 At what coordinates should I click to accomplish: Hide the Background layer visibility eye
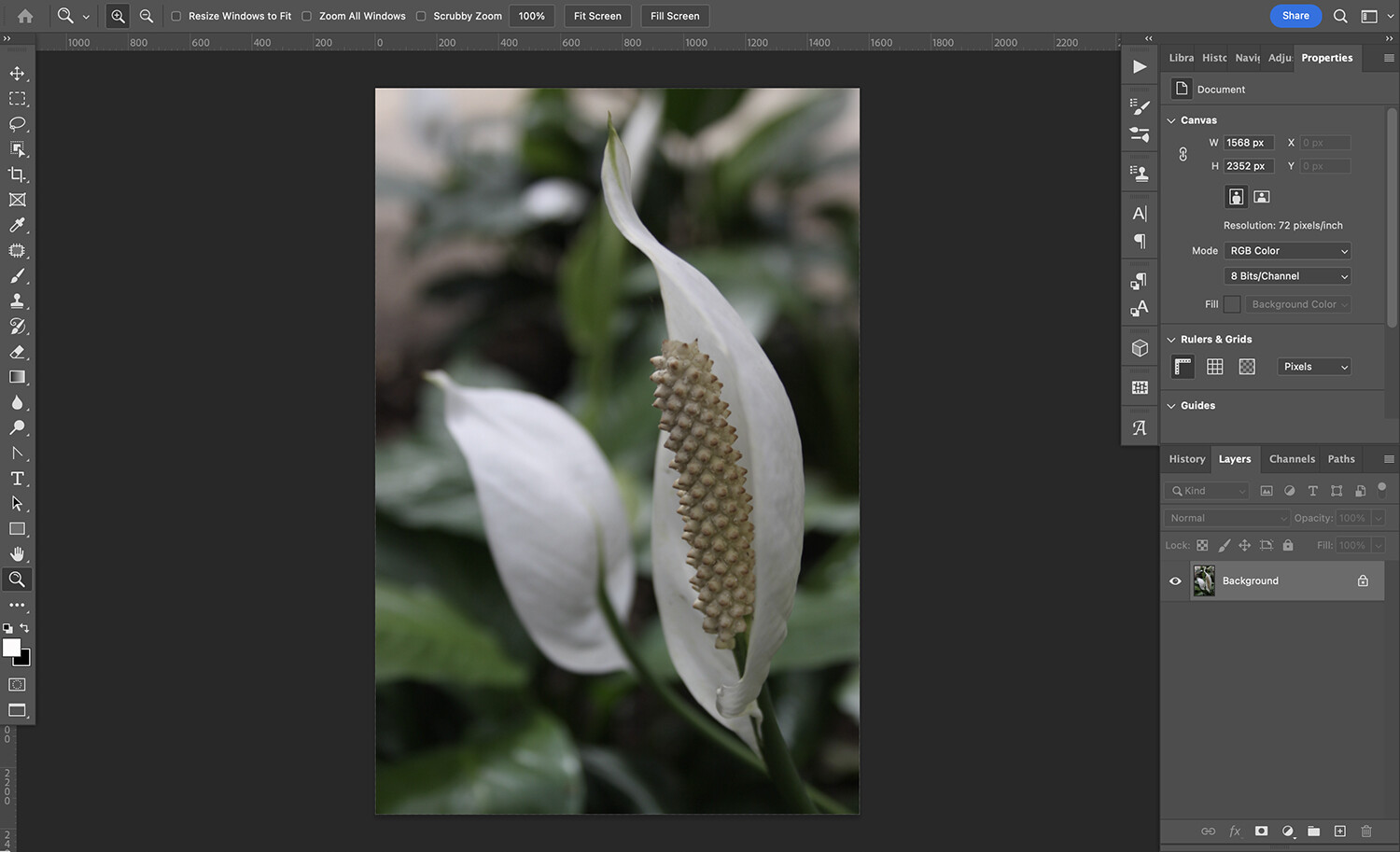(x=1175, y=580)
